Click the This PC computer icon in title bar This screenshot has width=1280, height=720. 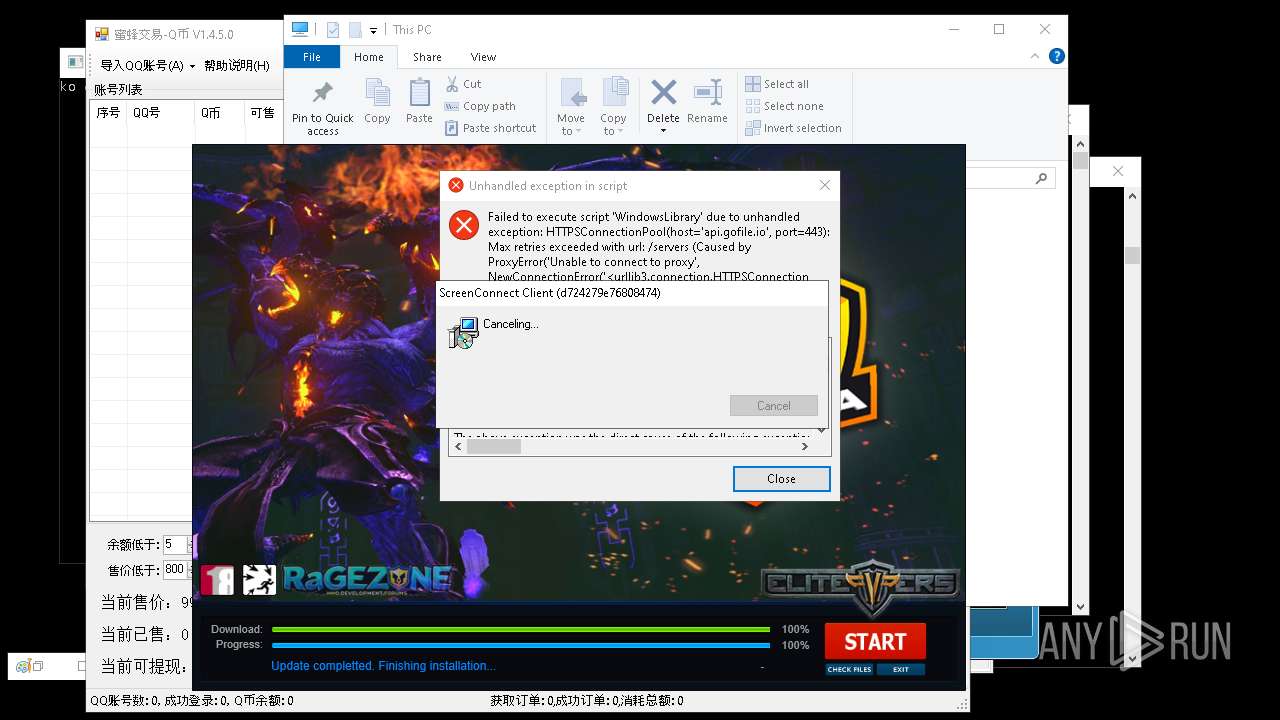pos(300,30)
